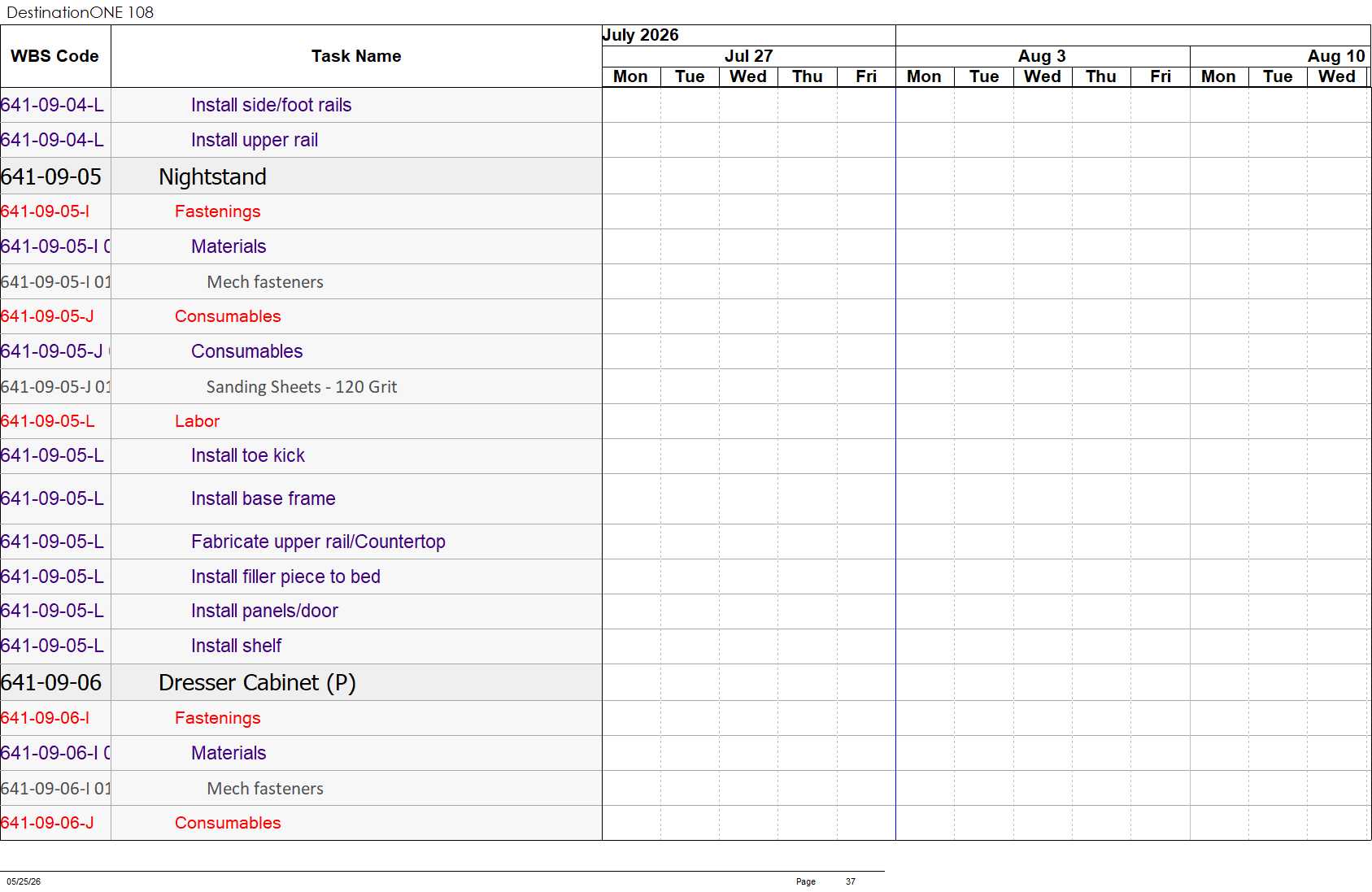Click the red WBS code 641-09-05-I

45,211
